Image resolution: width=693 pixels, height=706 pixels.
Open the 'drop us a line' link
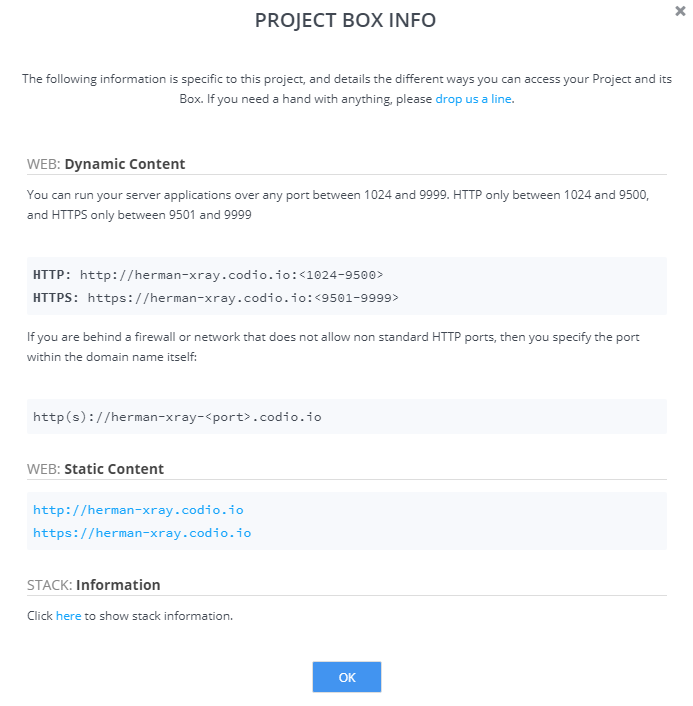(473, 99)
